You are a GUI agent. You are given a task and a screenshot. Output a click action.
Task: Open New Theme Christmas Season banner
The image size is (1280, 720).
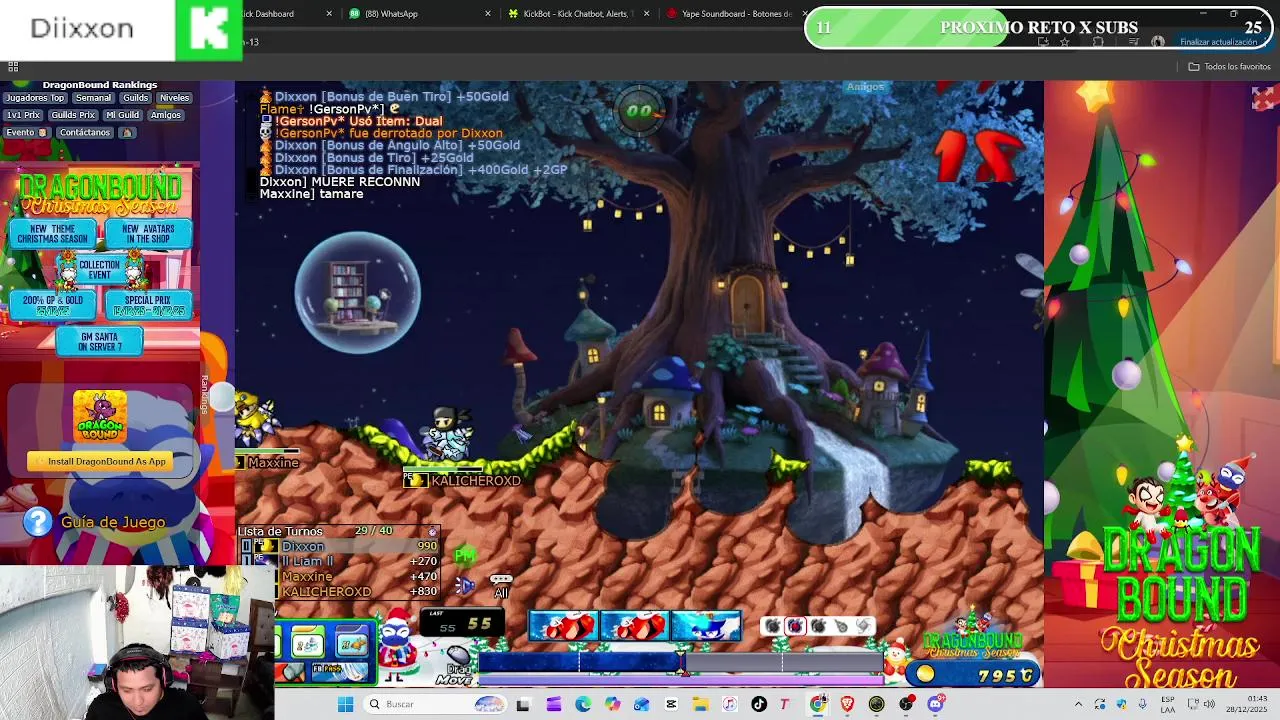click(53, 234)
